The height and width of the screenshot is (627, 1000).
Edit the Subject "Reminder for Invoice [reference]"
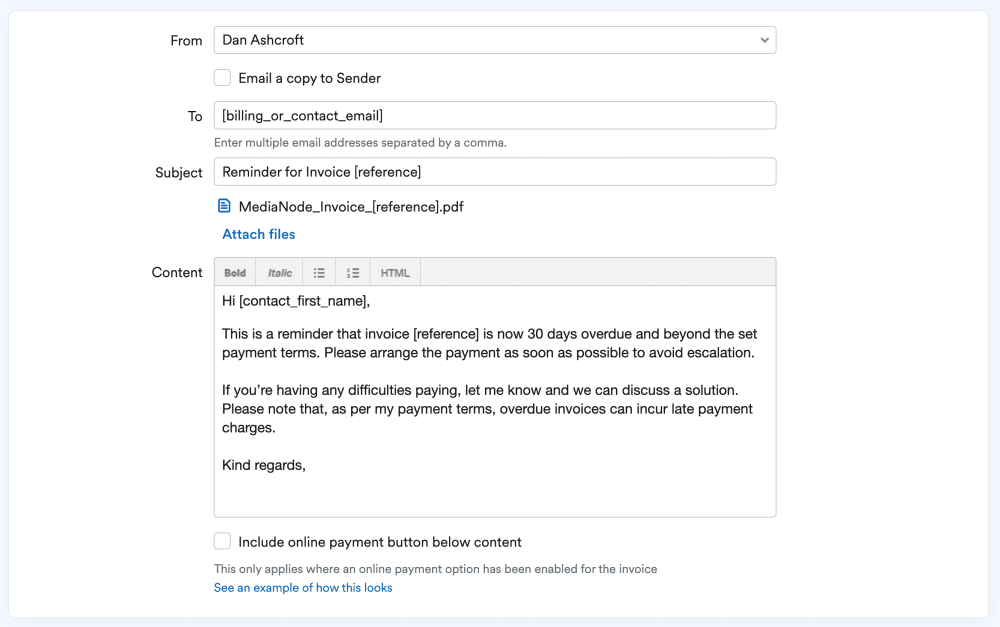(x=494, y=171)
